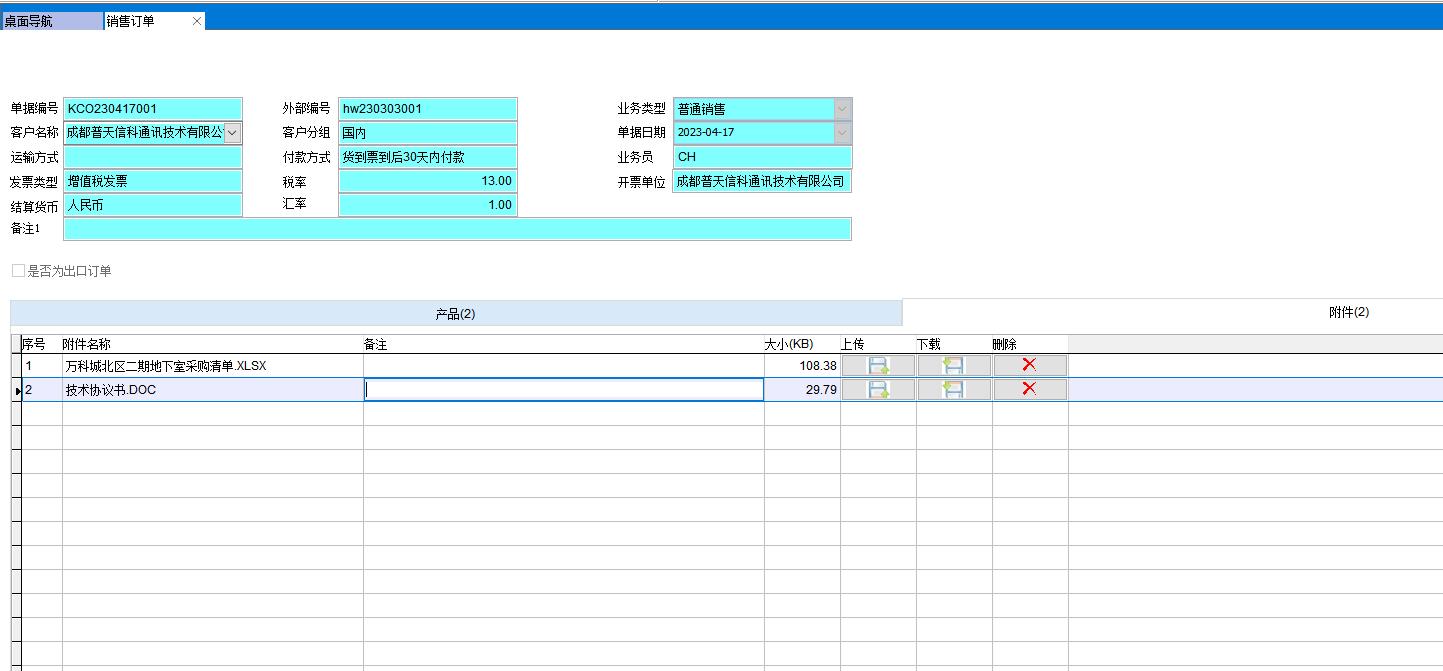Click upload icon for 技术协议书.DOC row

point(878,390)
